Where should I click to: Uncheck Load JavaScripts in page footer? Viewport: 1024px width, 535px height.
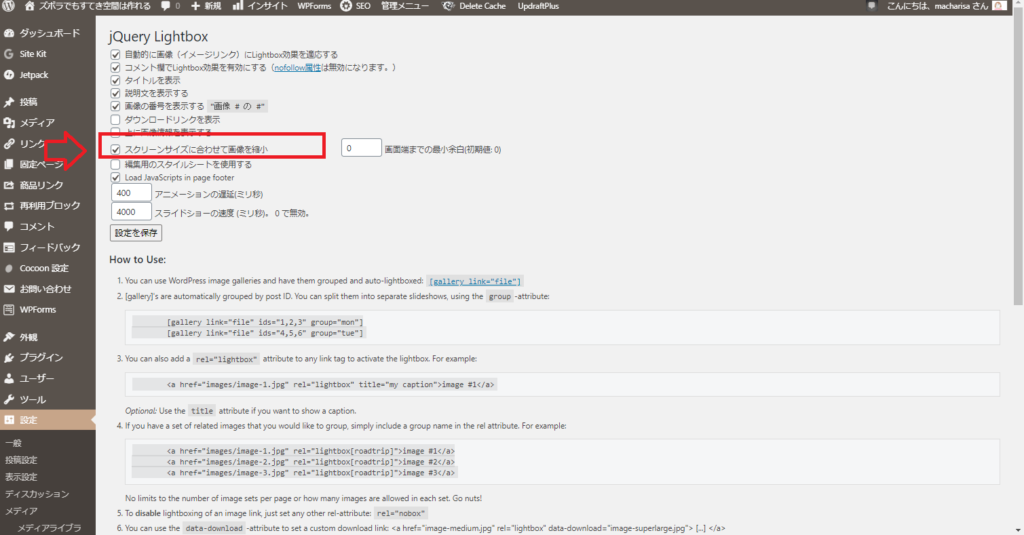(x=116, y=177)
